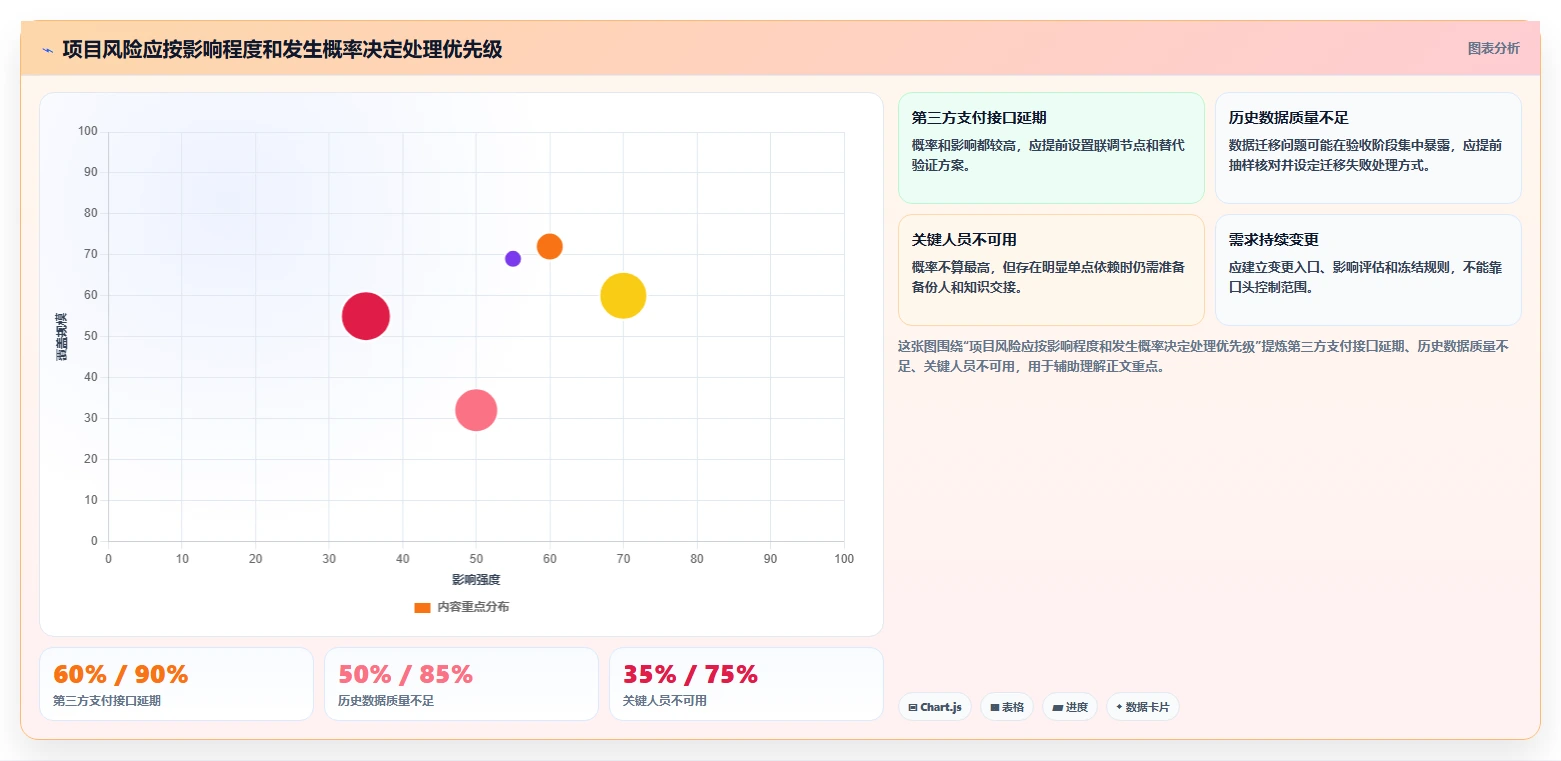1561x761 pixels.
Task: Click the yellow bubble on the chart
Action: pos(623,295)
